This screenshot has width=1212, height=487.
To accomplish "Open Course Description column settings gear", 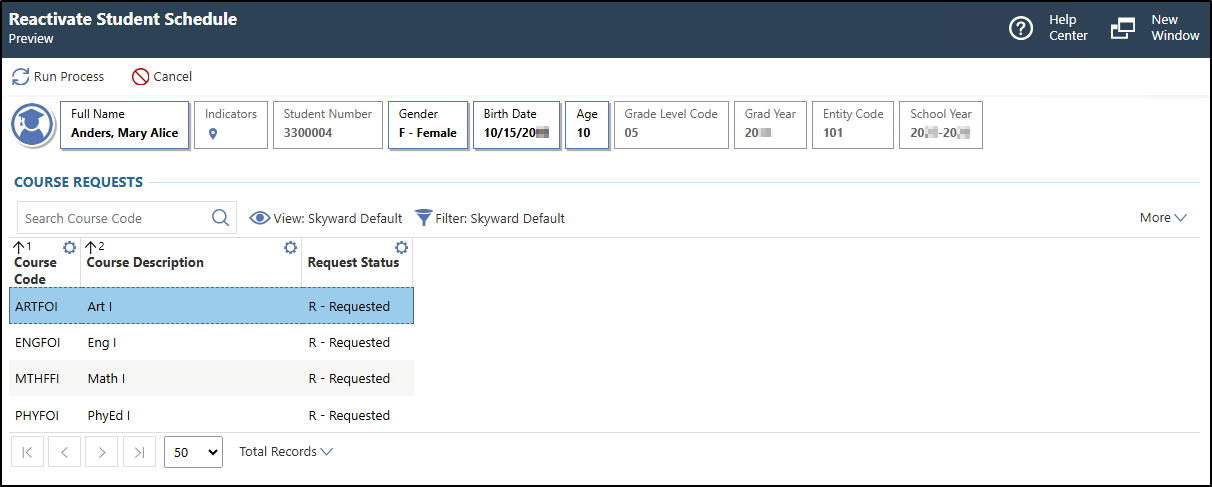I will coord(290,248).
